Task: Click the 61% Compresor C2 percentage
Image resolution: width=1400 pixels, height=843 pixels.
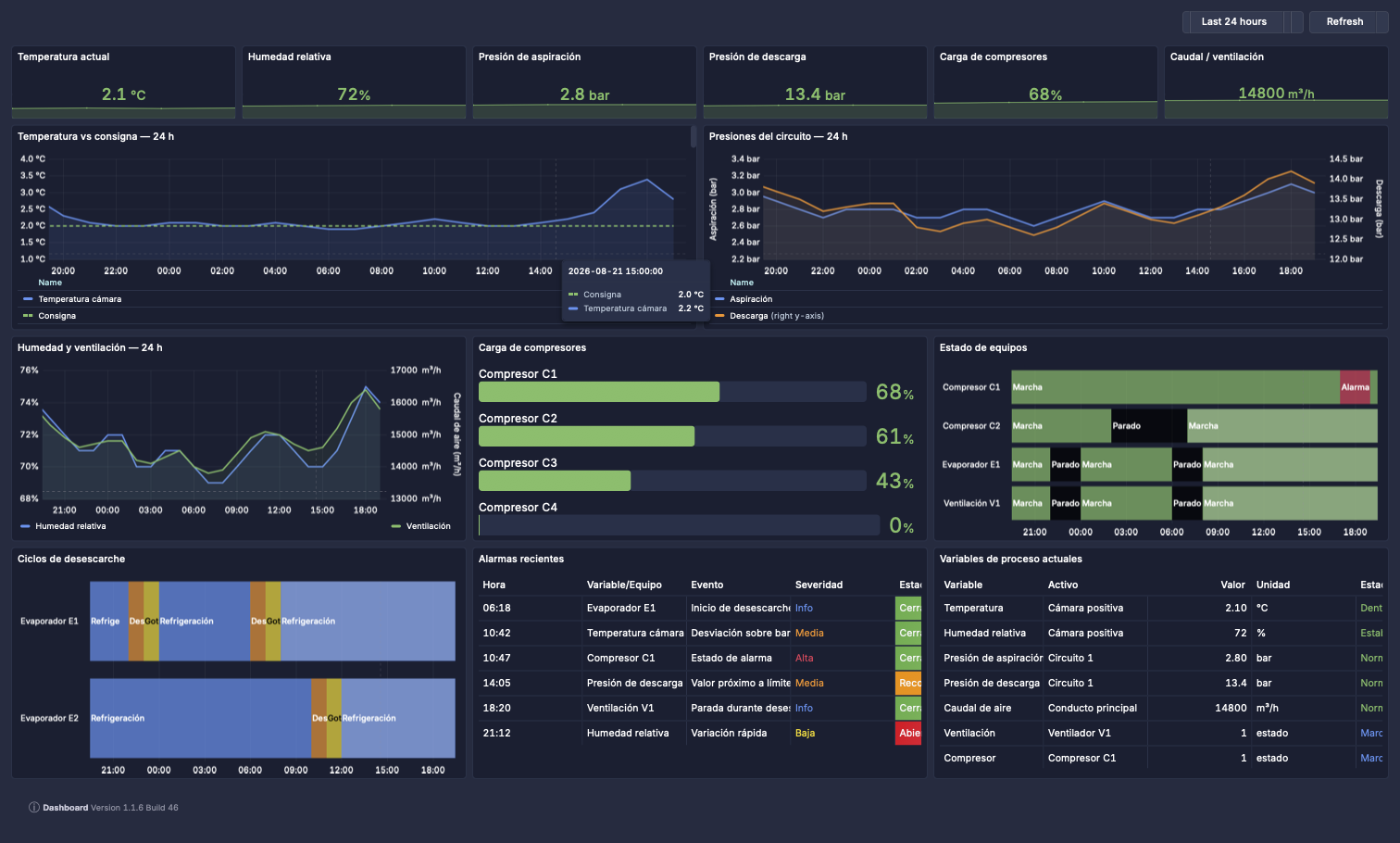Action: [894, 436]
